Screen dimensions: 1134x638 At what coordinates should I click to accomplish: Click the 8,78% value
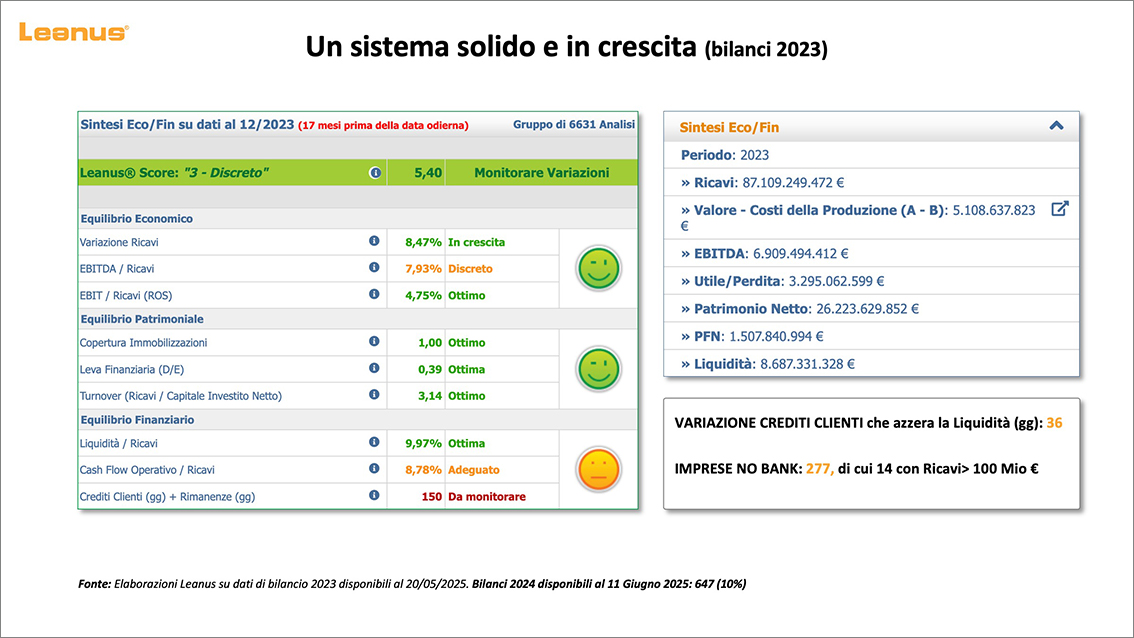(x=423, y=470)
